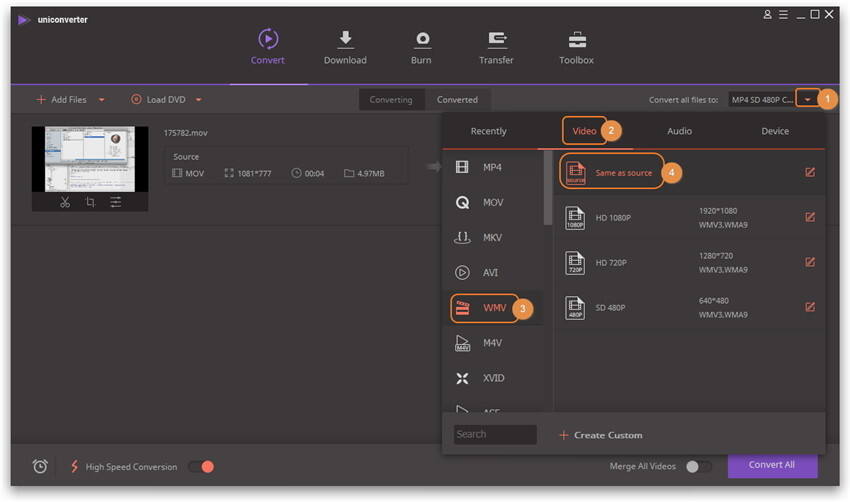850x502 pixels.
Task: Click the Add Files button
Action: pos(61,100)
